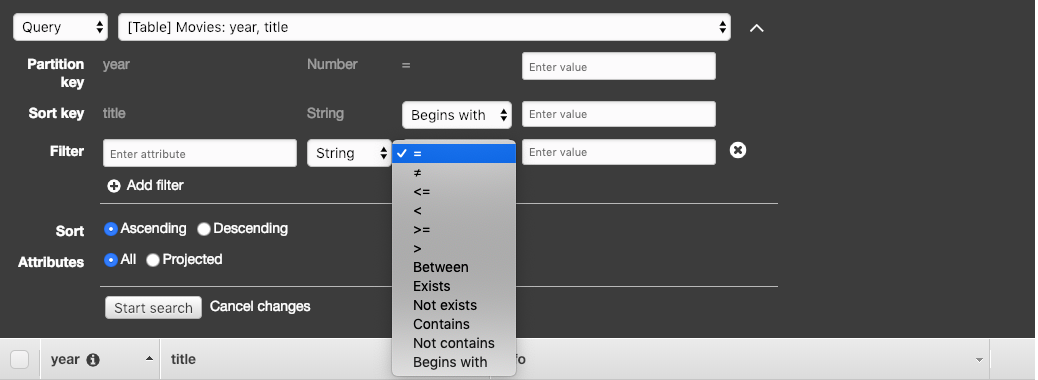Select Begins with in the operator list
This screenshot has height=380, width=1038.
(454, 362)
